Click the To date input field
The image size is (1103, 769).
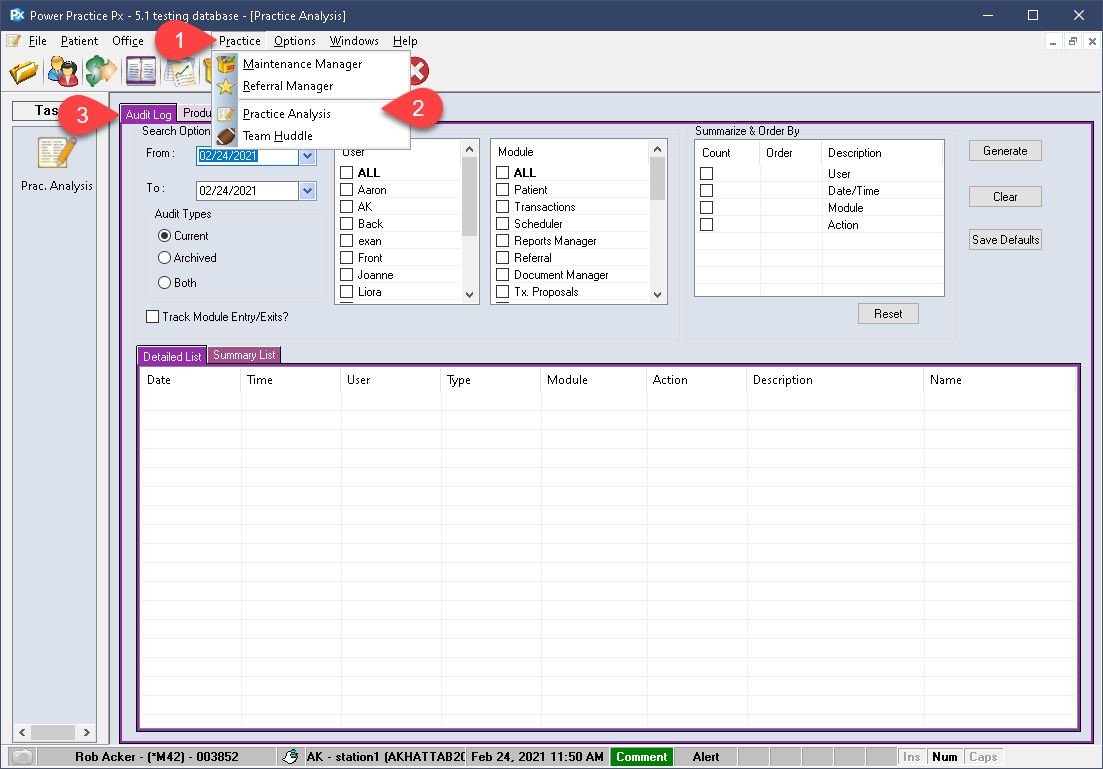pyautogui.click(x=248, y=191)
